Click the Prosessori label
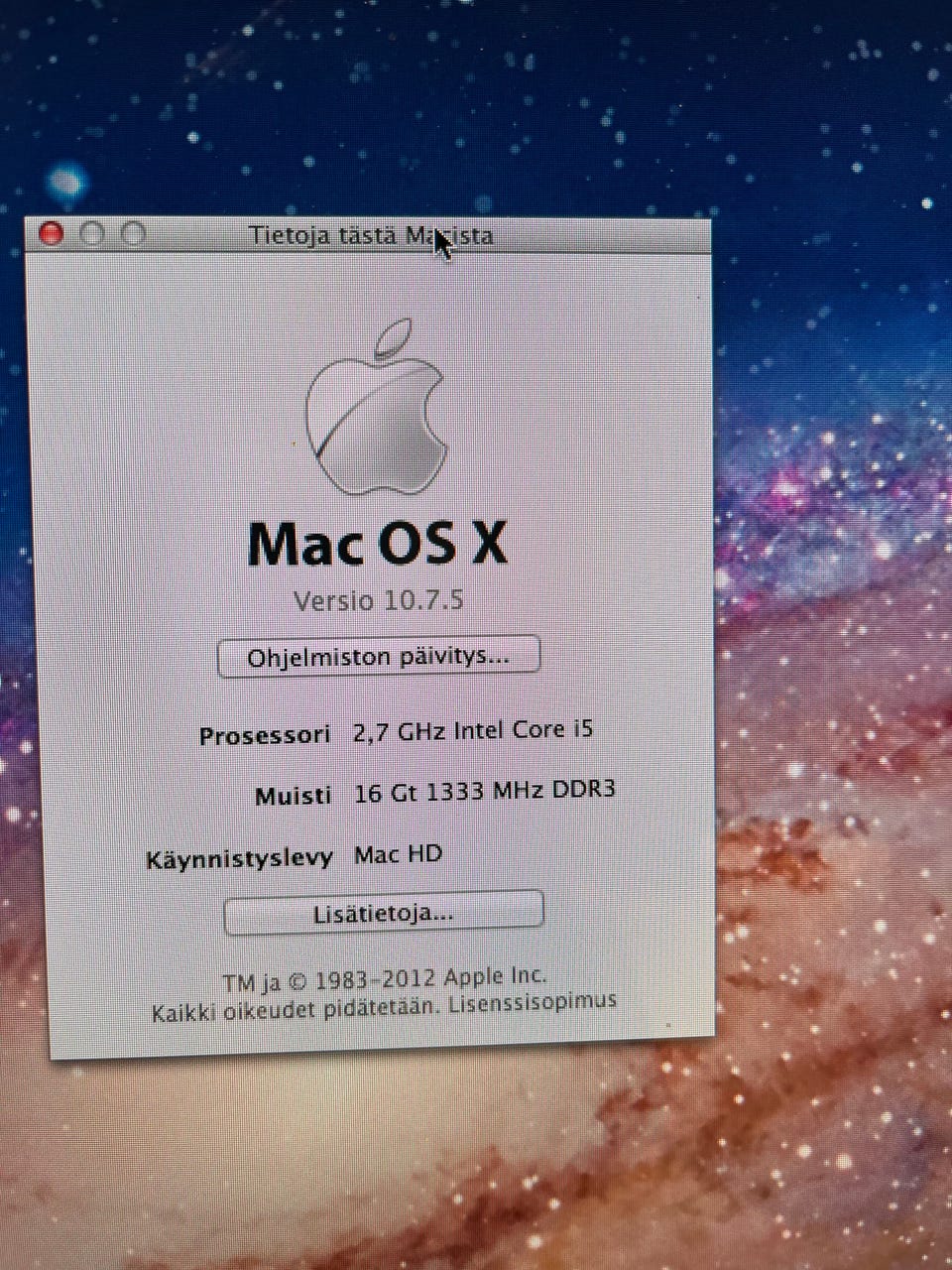Image resolution: width=952 pixels, height=1270 pixels. pos(265,736)
